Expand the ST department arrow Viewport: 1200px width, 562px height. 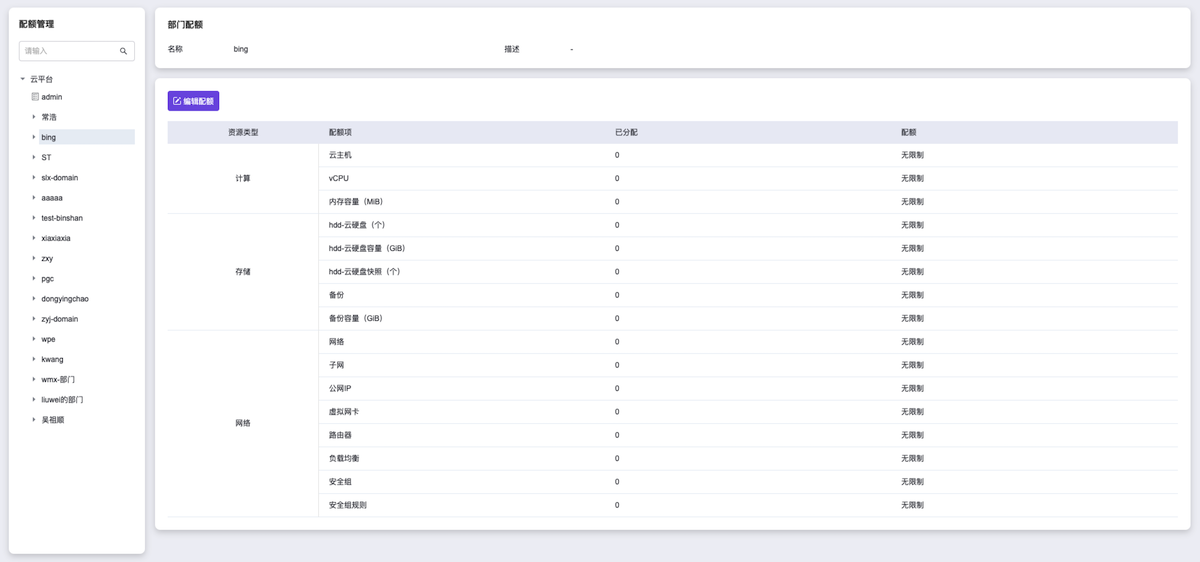coord(34,157)
